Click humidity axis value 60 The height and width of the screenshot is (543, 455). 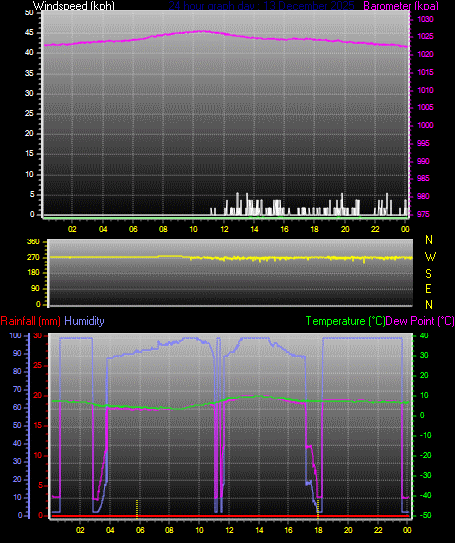(x=17, y=408)
